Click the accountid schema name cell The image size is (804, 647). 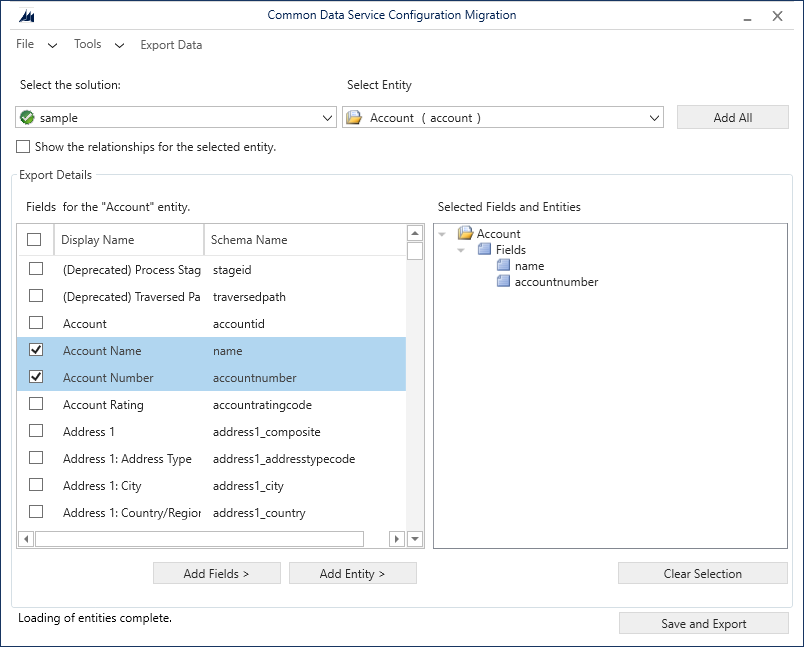click(x=239, y=324)
